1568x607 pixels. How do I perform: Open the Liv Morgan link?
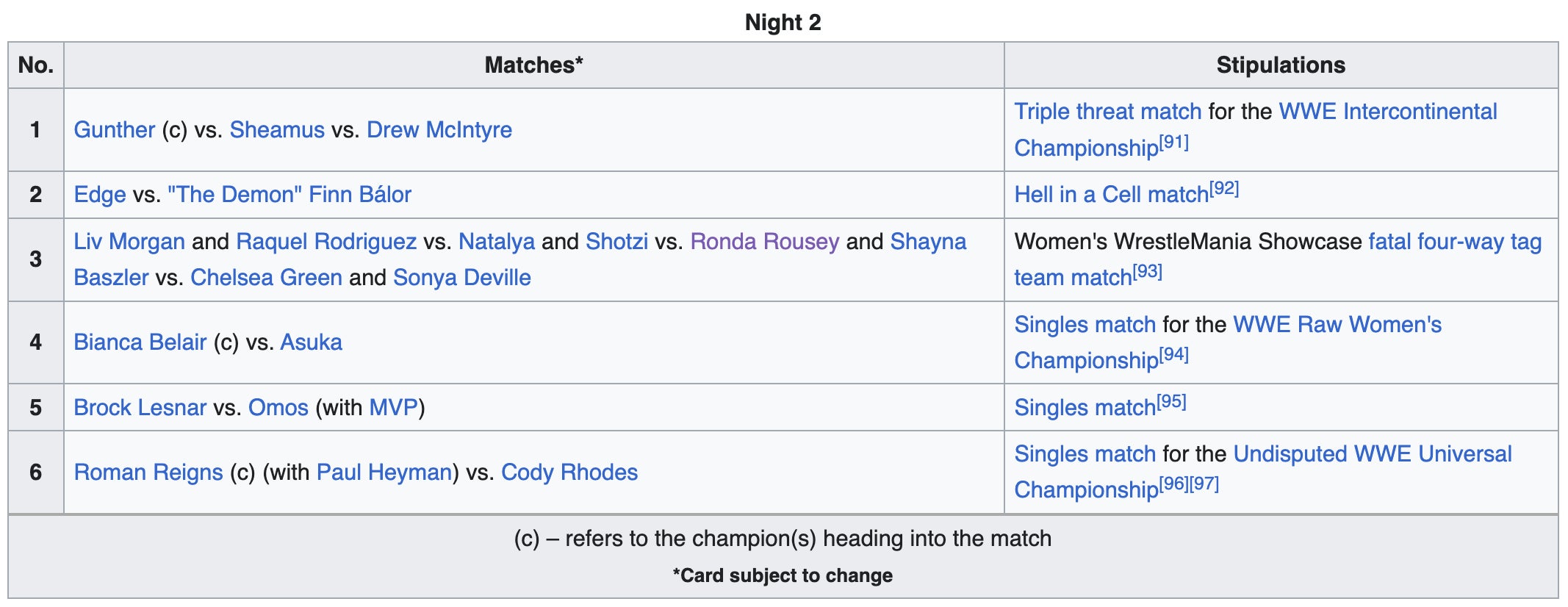(x=129, y=242)
